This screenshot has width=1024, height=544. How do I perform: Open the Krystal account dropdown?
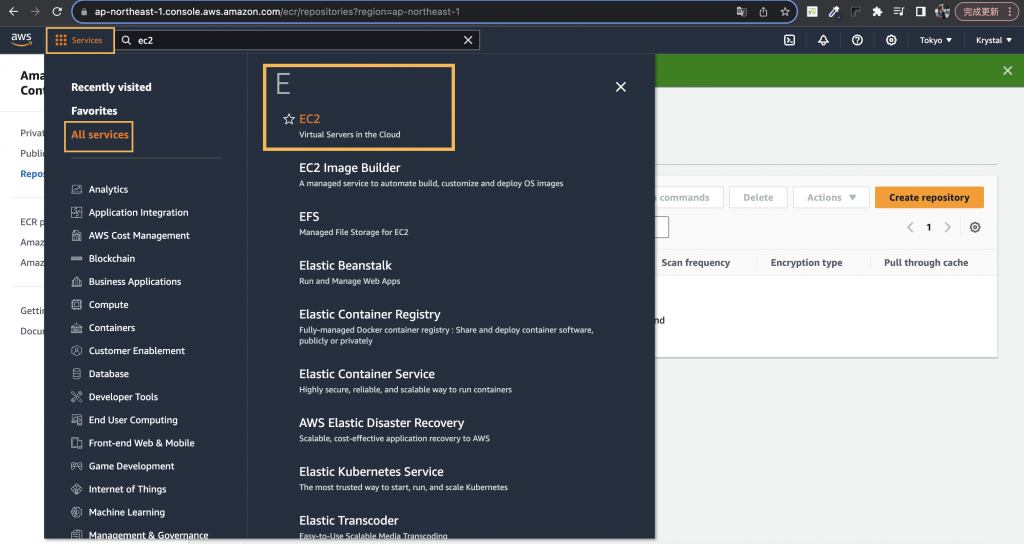(993, 40)
